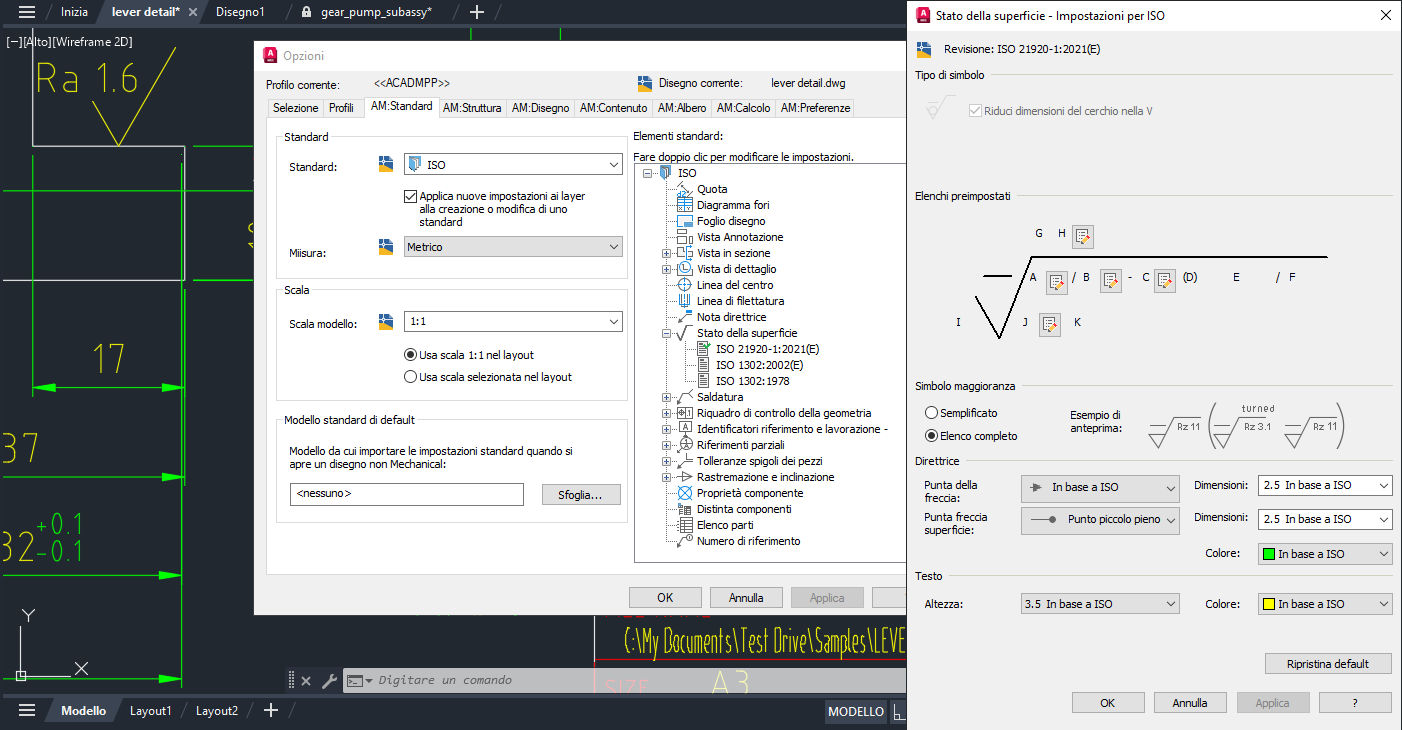Viewport: 1402px width, 730px height.
Task: Switch to the Profili tab in Opzioni
Action: [342, 108]
